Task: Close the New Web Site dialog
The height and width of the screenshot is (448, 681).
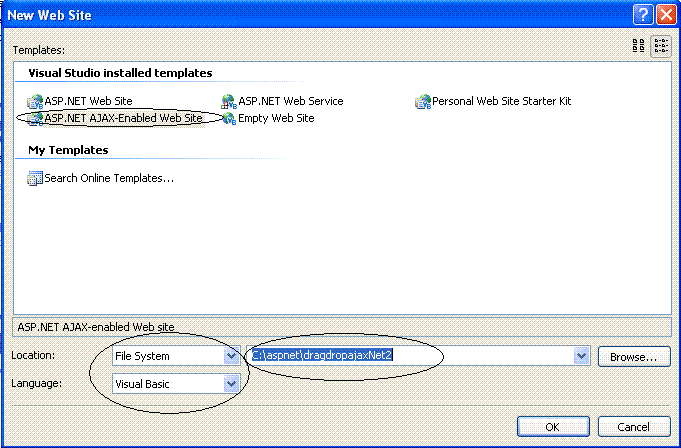Action: pyautogui.click(x=666, y=16)
